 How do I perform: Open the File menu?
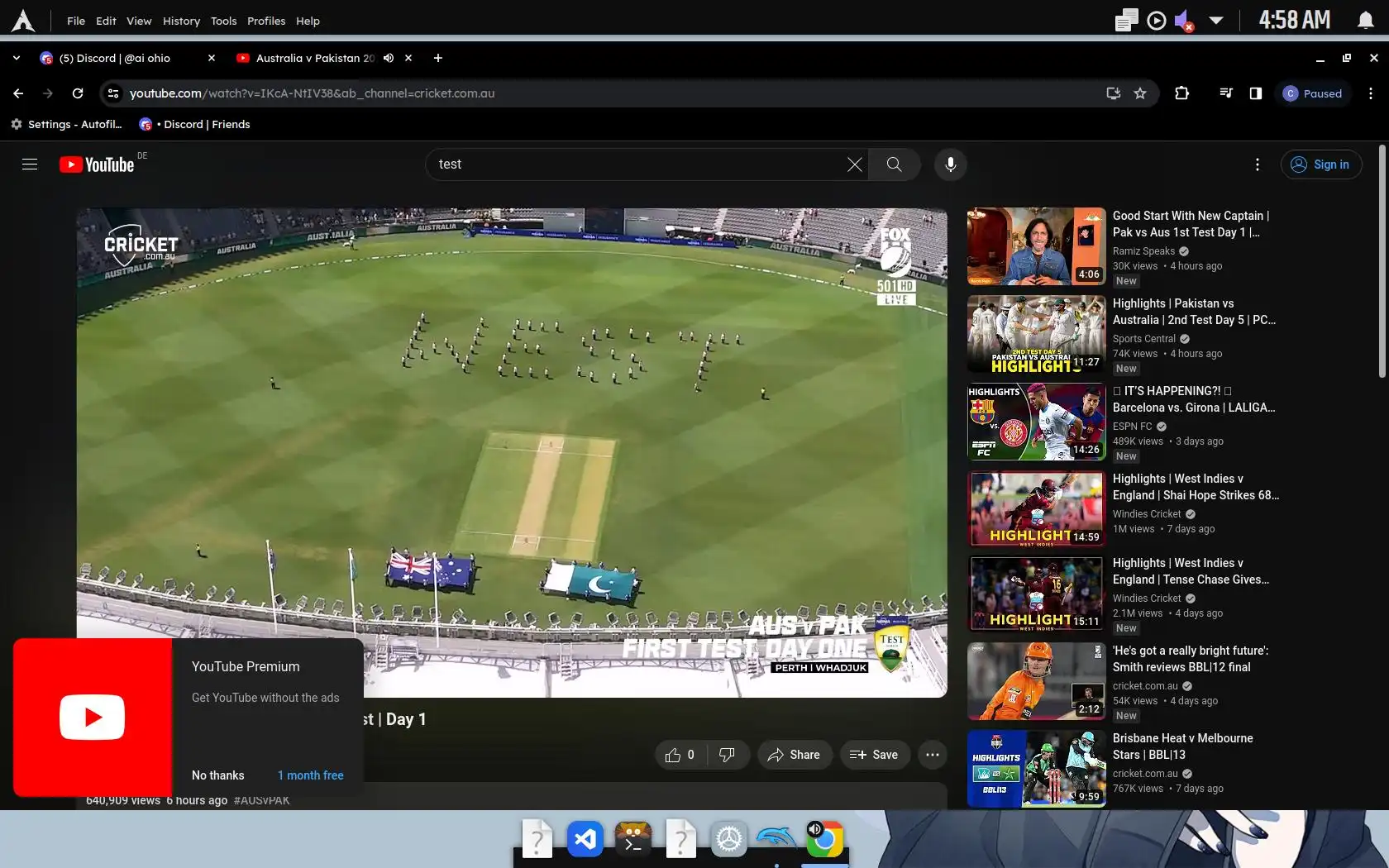click(76, 21)
